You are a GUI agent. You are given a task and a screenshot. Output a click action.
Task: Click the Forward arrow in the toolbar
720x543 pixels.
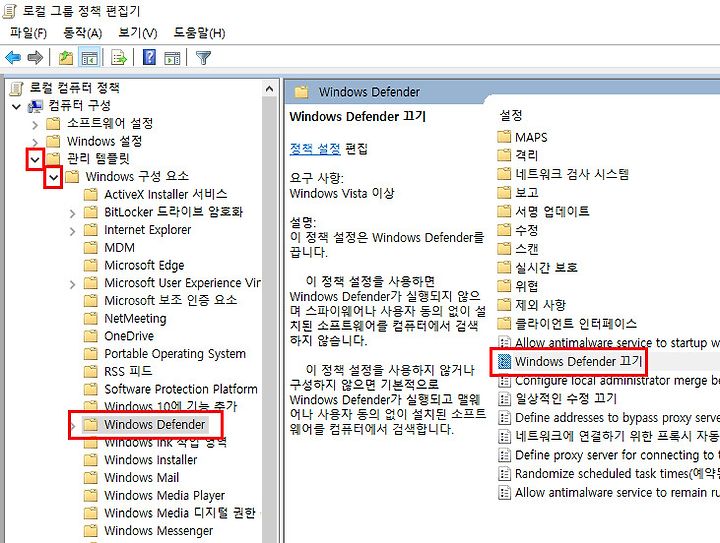click(x=35, y=58)
